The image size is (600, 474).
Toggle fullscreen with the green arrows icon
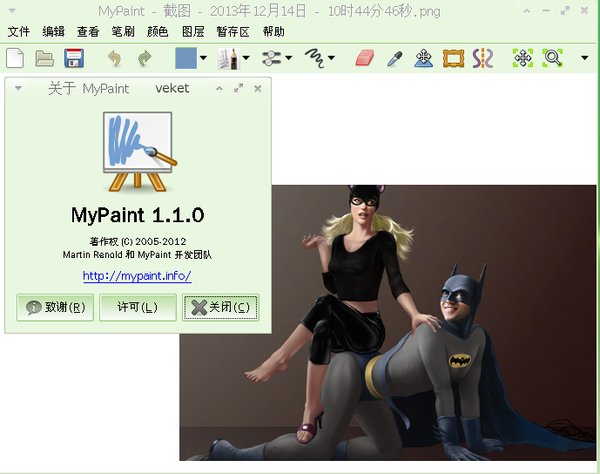pos(522,58)
